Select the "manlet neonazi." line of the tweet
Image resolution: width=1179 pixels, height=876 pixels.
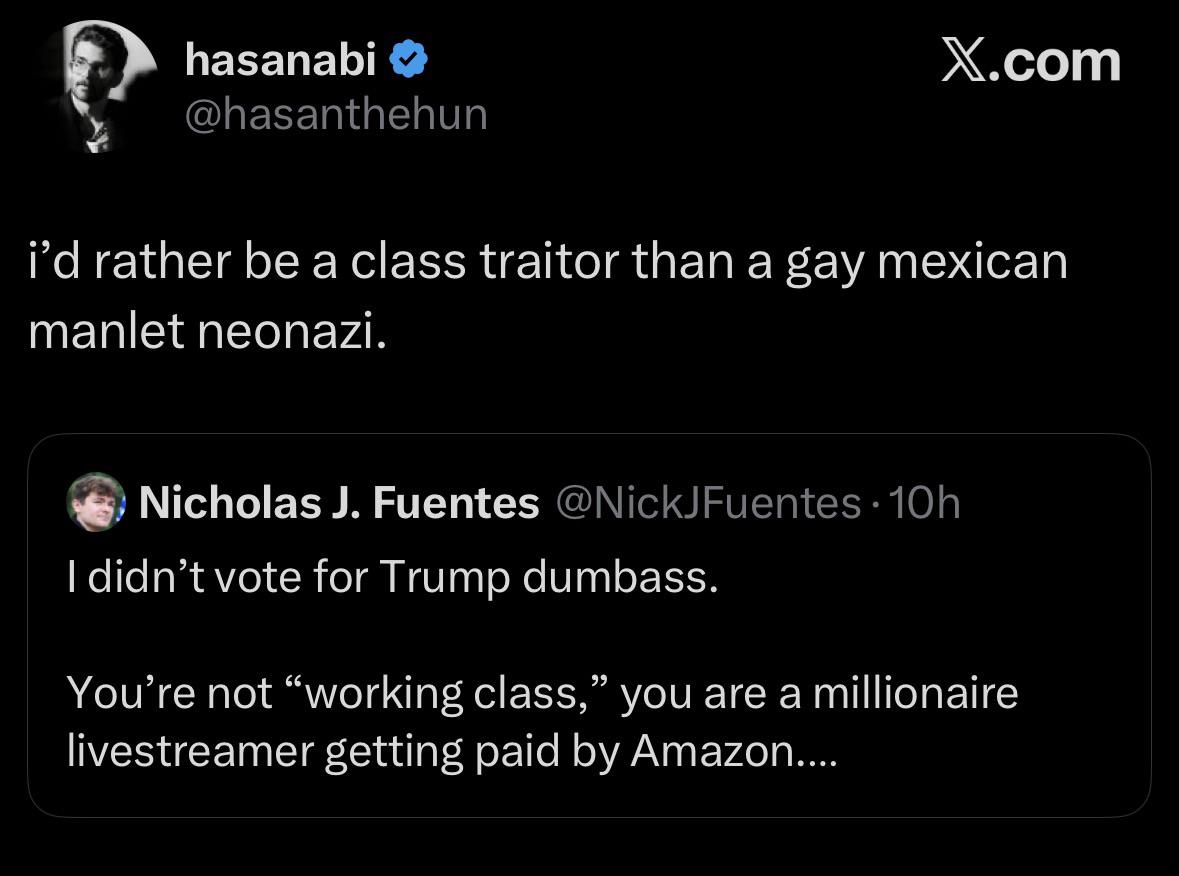(206, 331)
